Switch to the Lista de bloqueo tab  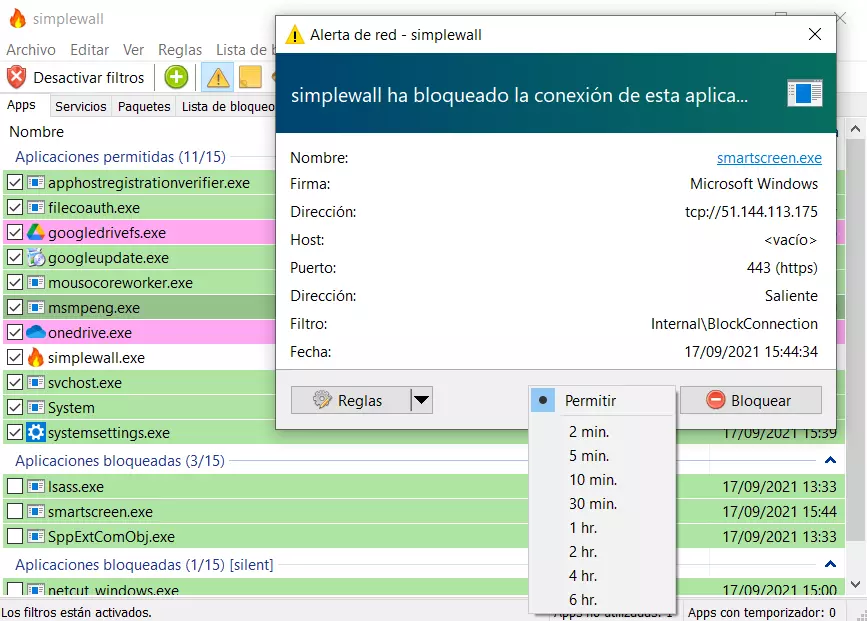point(228,106)
